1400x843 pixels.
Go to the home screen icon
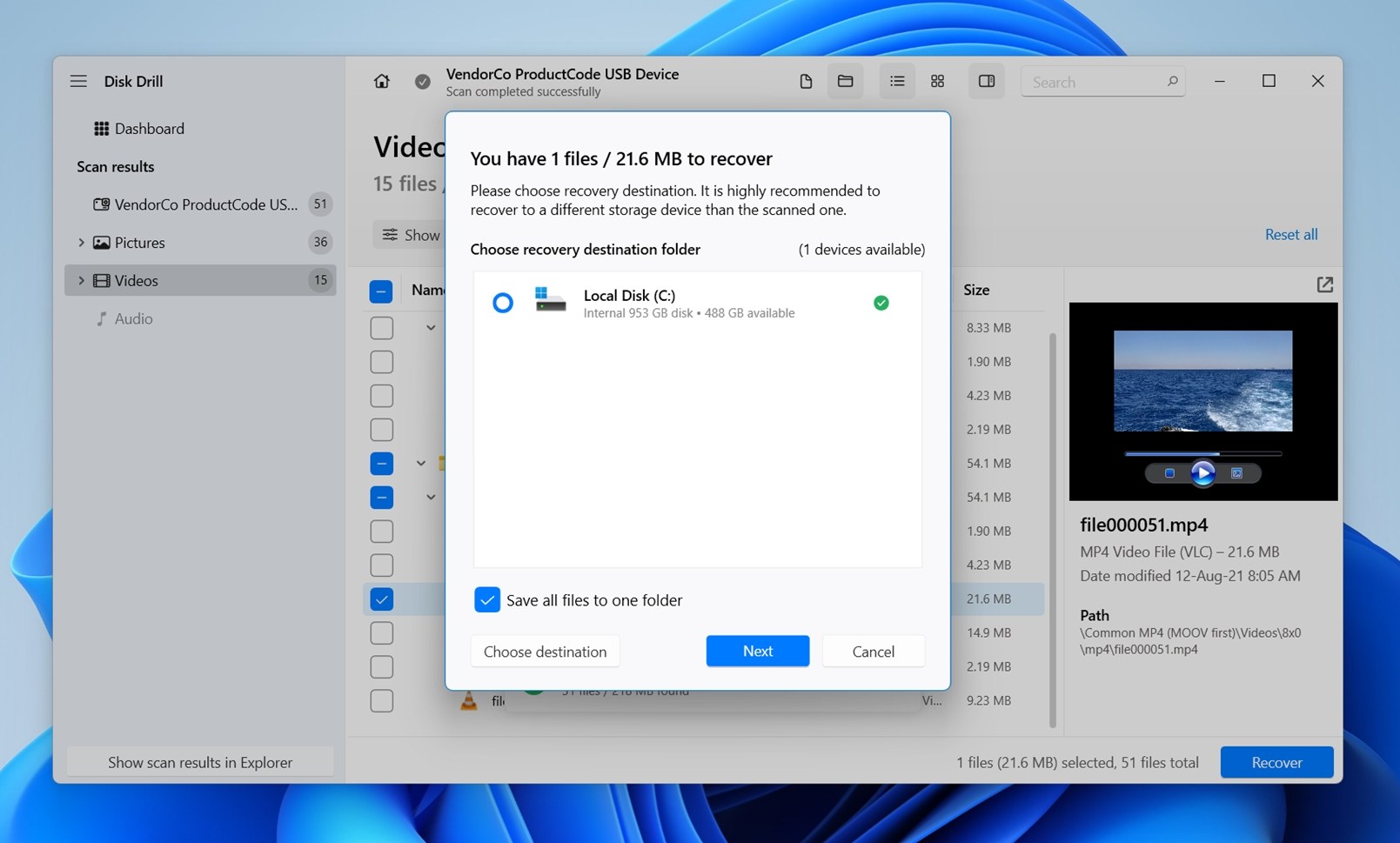click(x=381, y=81)
